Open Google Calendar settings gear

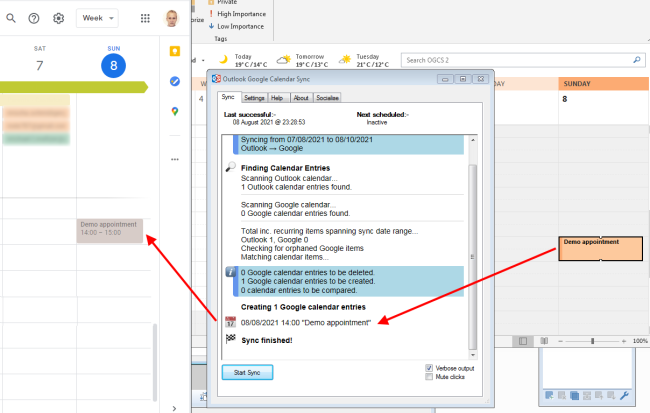pos(59,18)
